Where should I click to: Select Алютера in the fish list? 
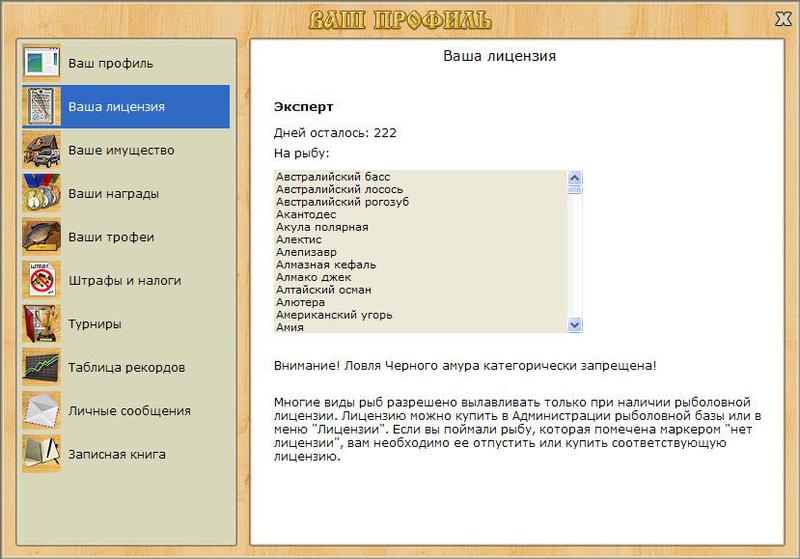point(420,302)
